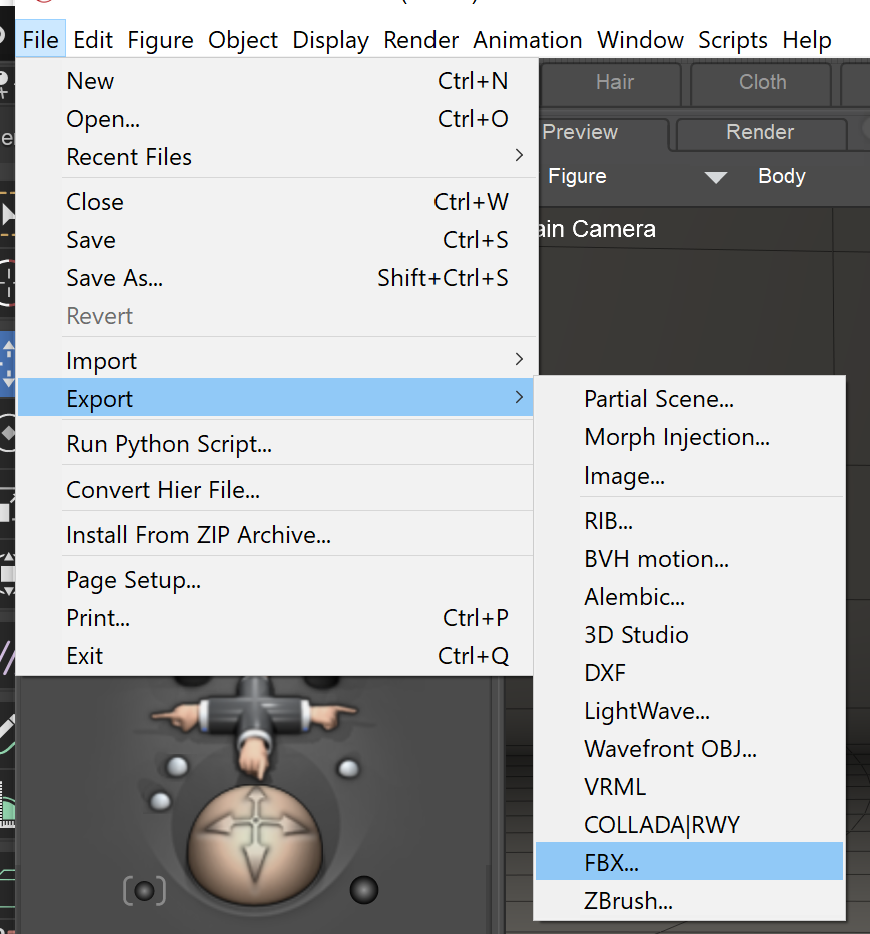
Task: Select Image... export option
Action: click(690, 475)
